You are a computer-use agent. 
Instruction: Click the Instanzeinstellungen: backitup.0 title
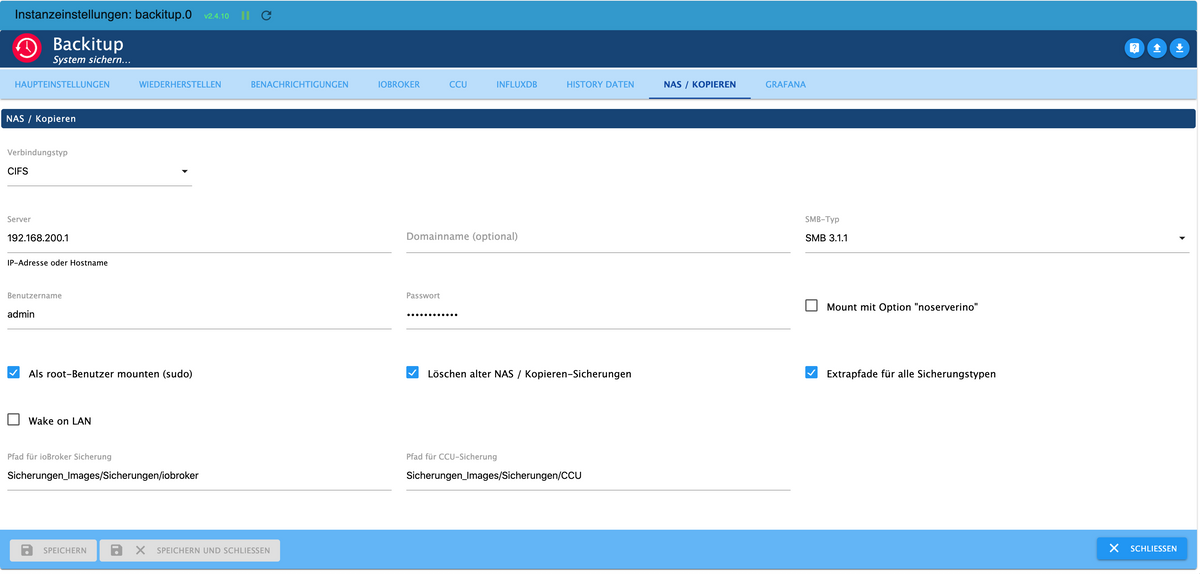104,16
